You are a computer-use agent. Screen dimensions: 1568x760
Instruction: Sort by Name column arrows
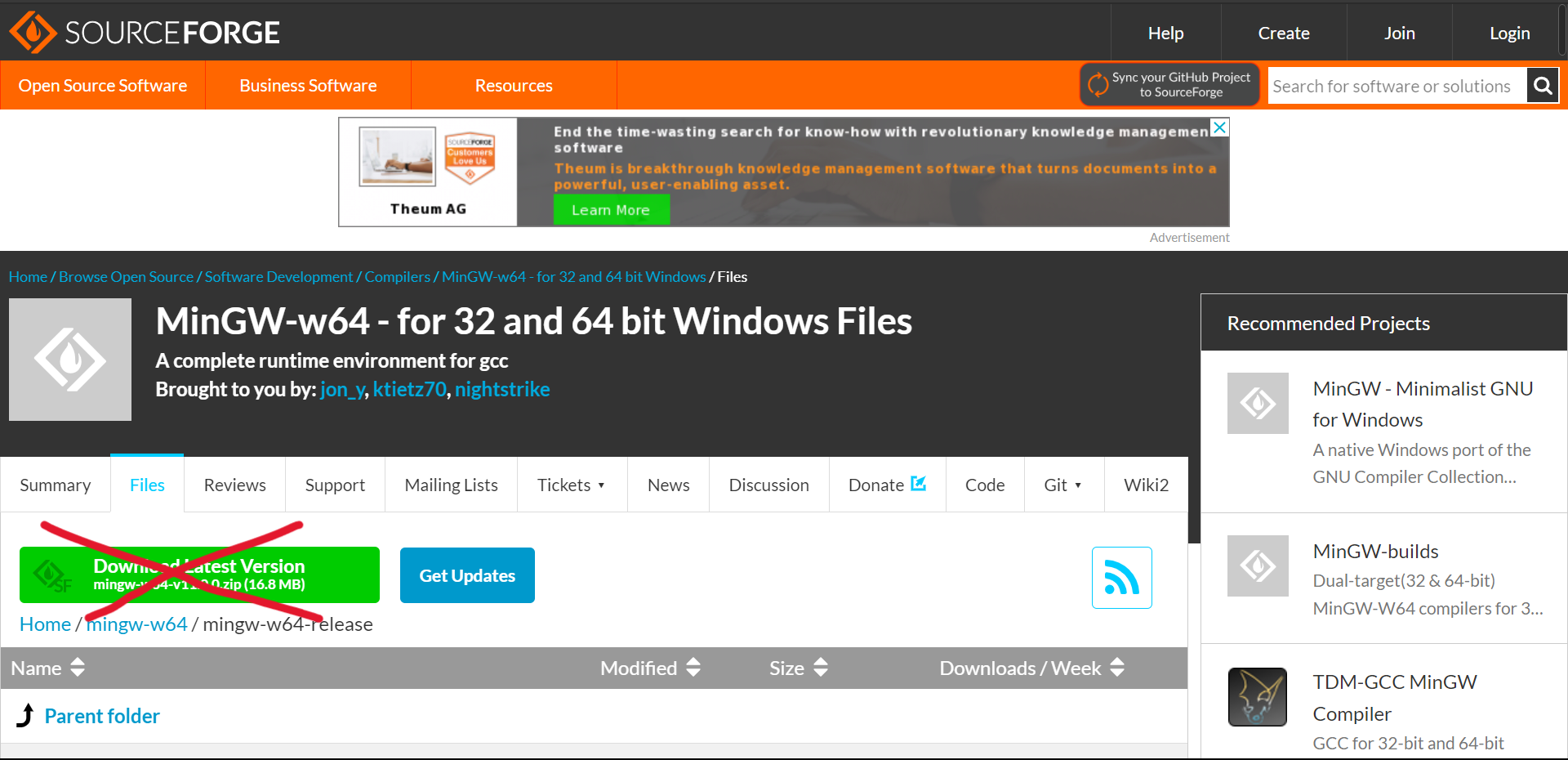(x=78, y=668)
